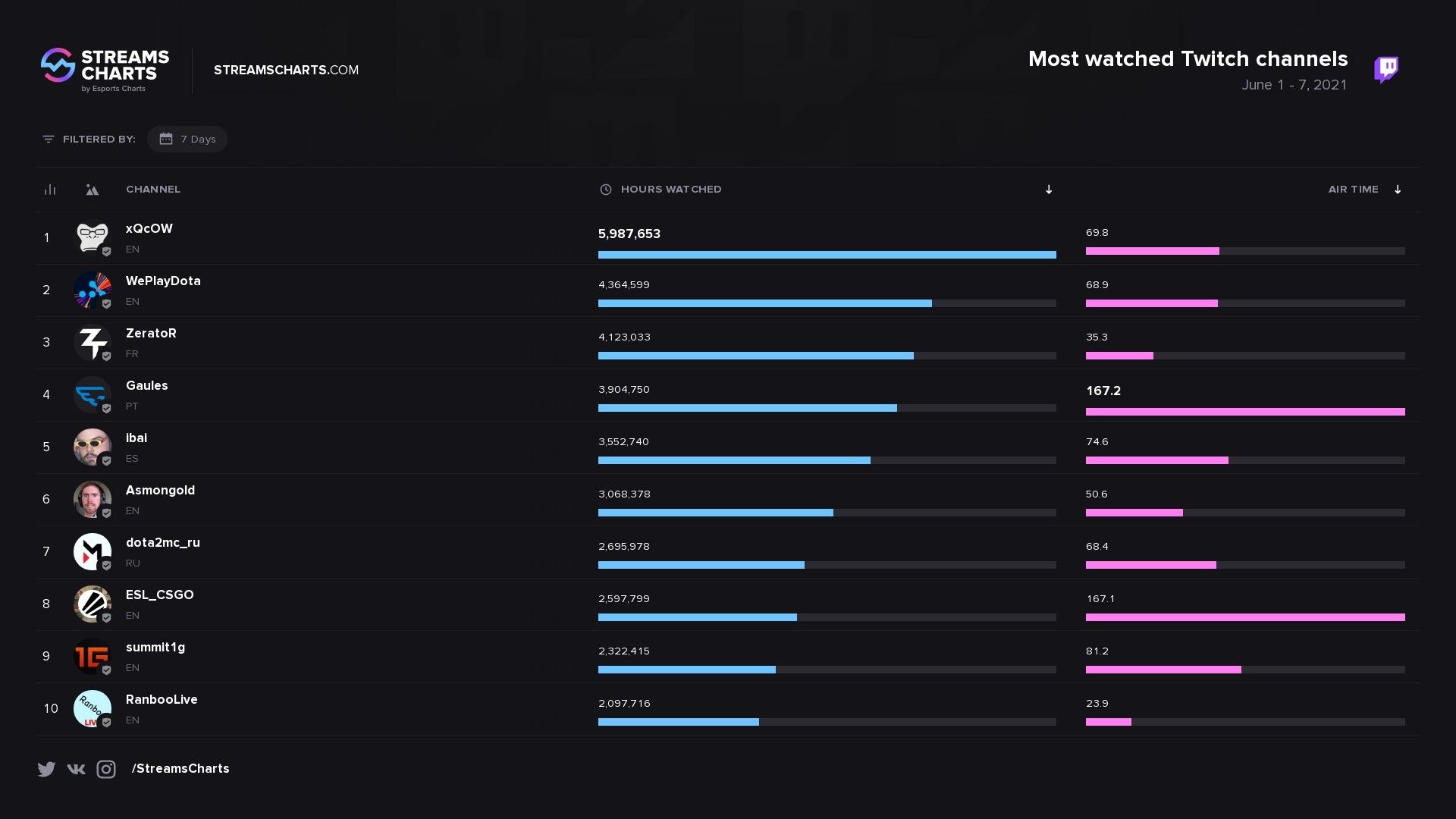Screen dimensions: 1456x819
Task: Open Gaules channel name
Action: (x=147, y=385)
